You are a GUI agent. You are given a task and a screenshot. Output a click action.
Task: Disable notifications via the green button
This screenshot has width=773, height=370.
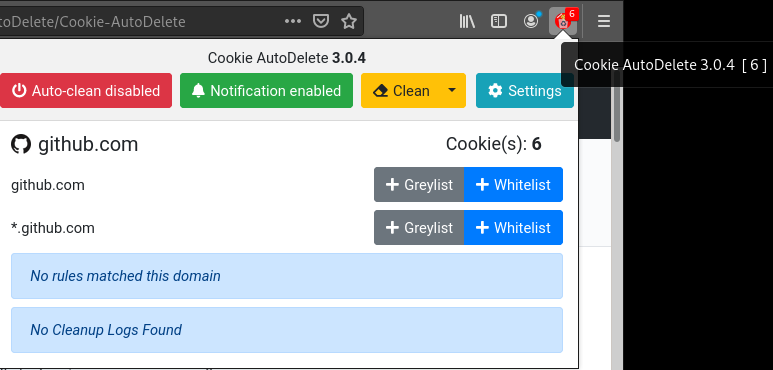pos(266,91)
